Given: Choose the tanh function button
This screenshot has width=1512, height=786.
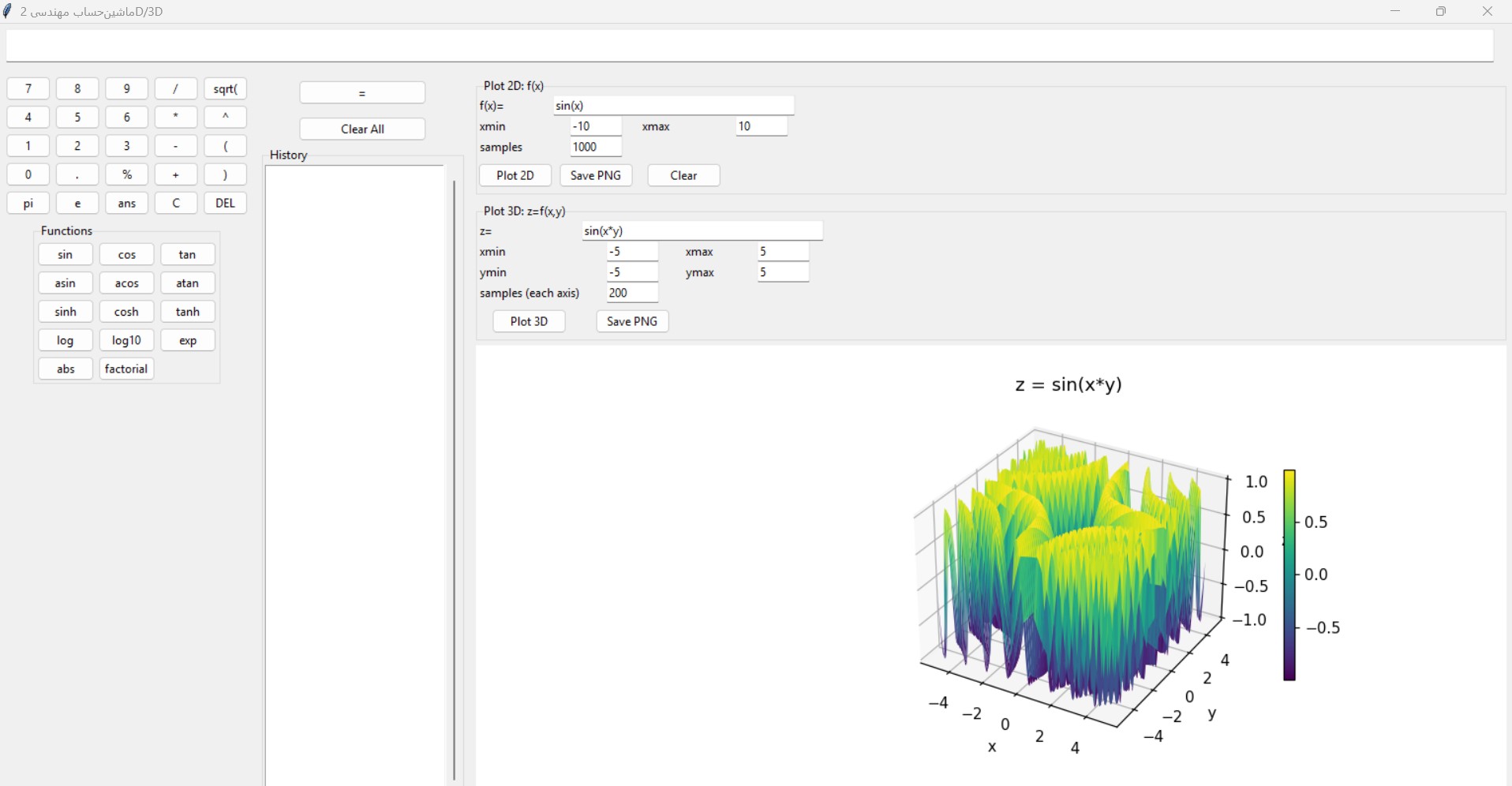Looking at the screenshot, I should tap(188, 312).
